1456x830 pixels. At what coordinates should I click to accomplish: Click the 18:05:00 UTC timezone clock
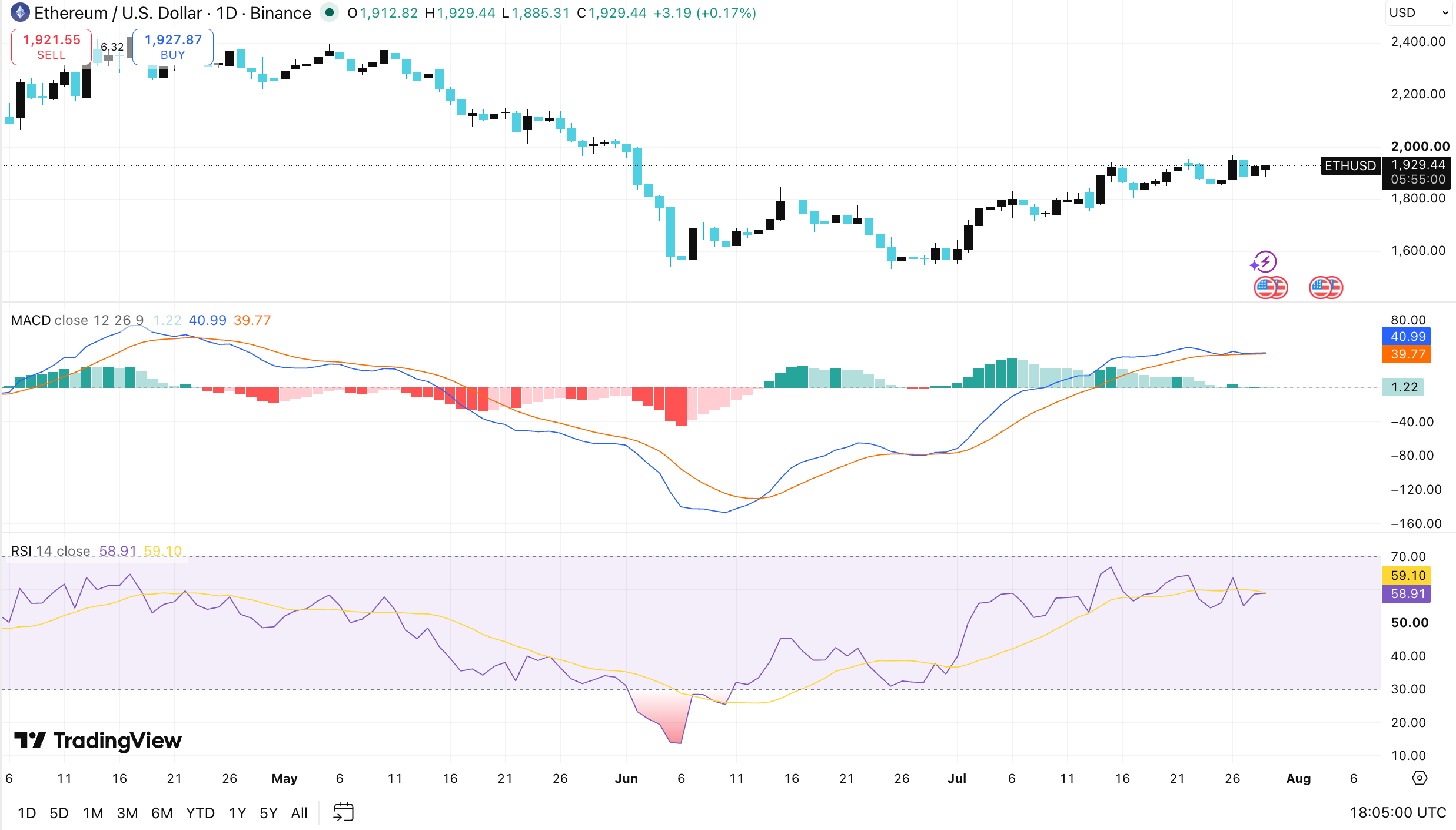[x=1398, y=813]
